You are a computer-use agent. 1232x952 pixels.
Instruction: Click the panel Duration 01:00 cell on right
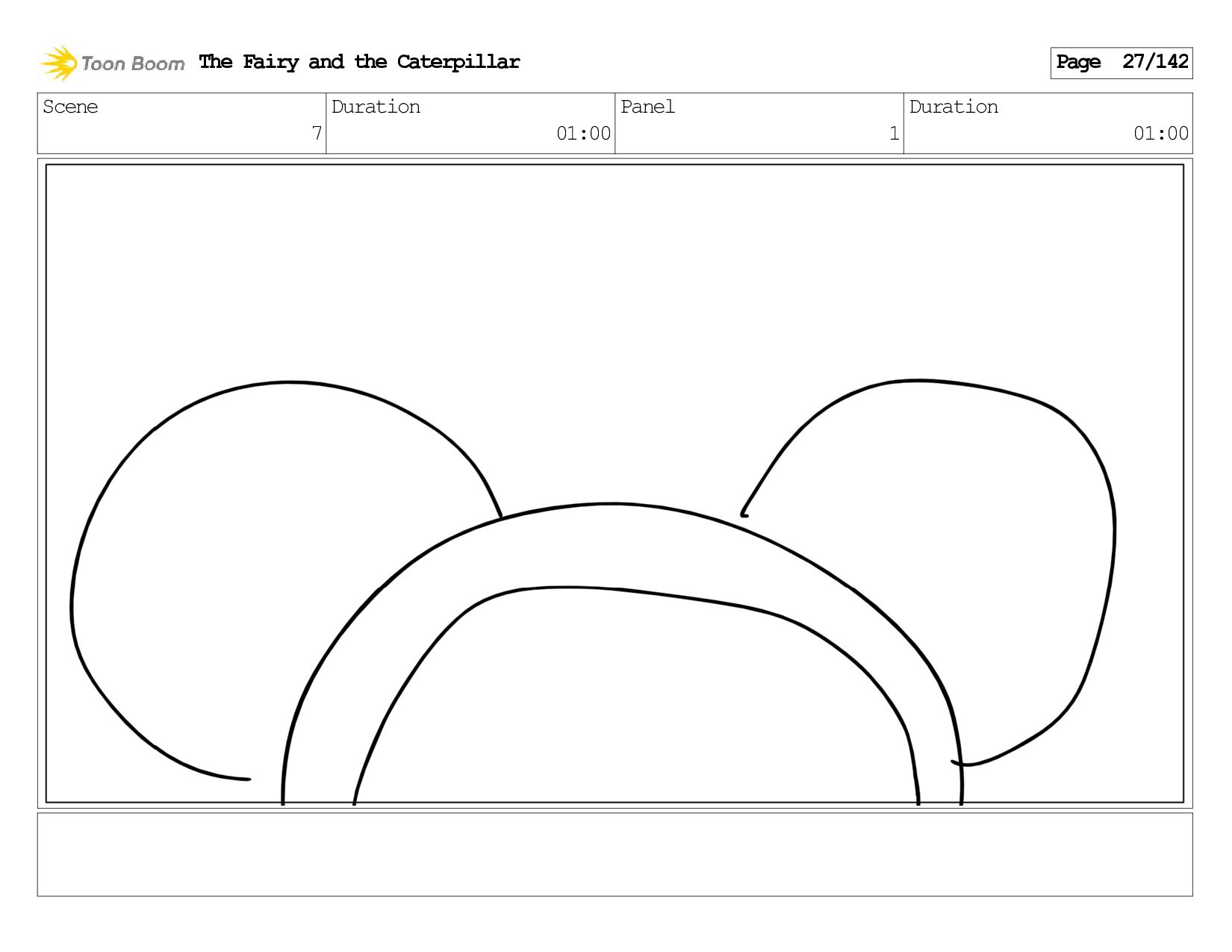point(1048,123)
